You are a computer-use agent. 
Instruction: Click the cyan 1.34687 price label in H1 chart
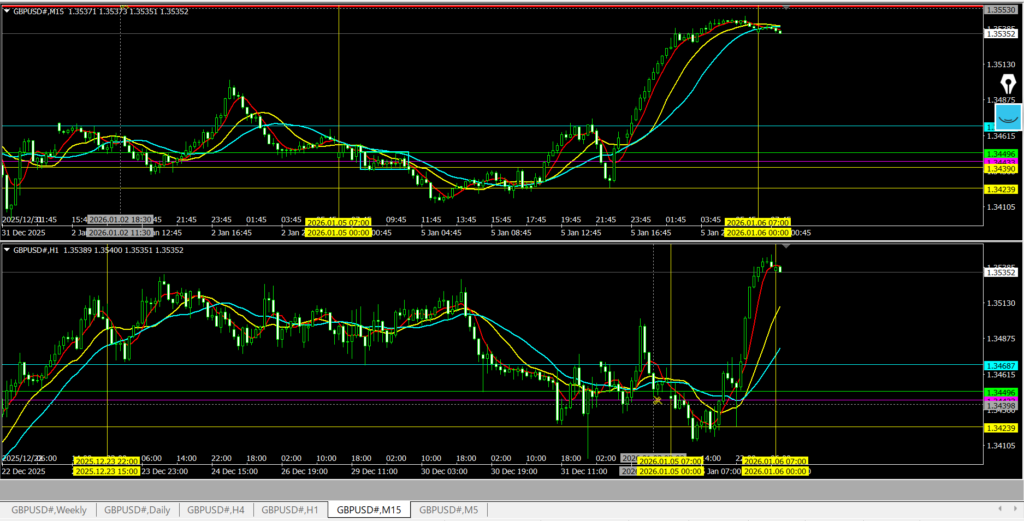click(x=1001, y=365)
